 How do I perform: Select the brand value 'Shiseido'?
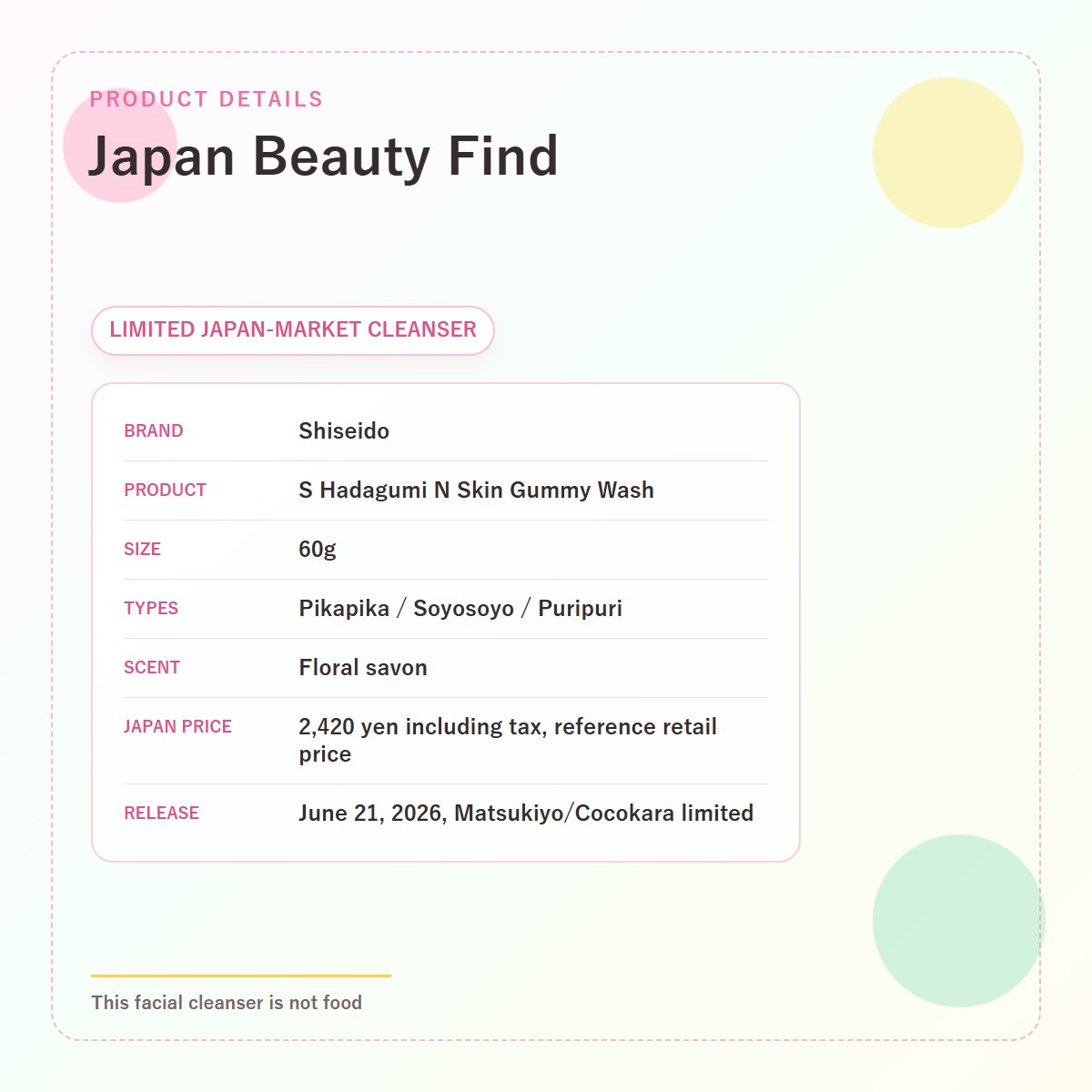344,431
